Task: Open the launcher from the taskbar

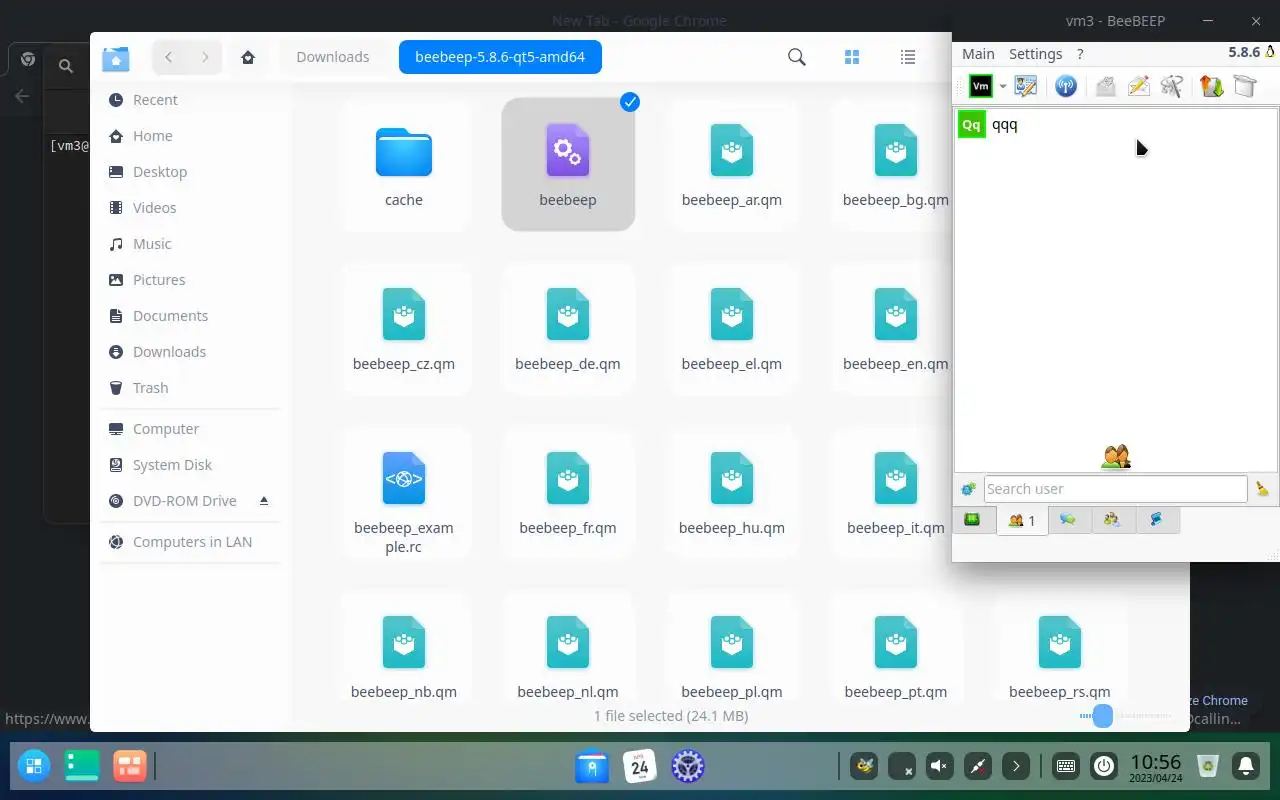Action: [x=33, y=766]
